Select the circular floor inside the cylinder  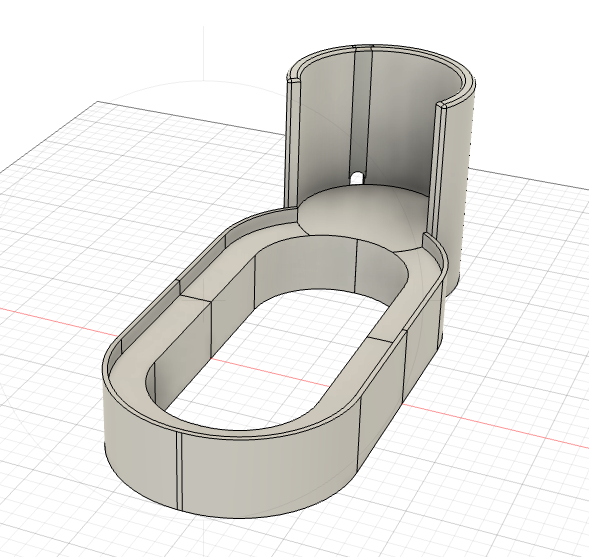362,218
